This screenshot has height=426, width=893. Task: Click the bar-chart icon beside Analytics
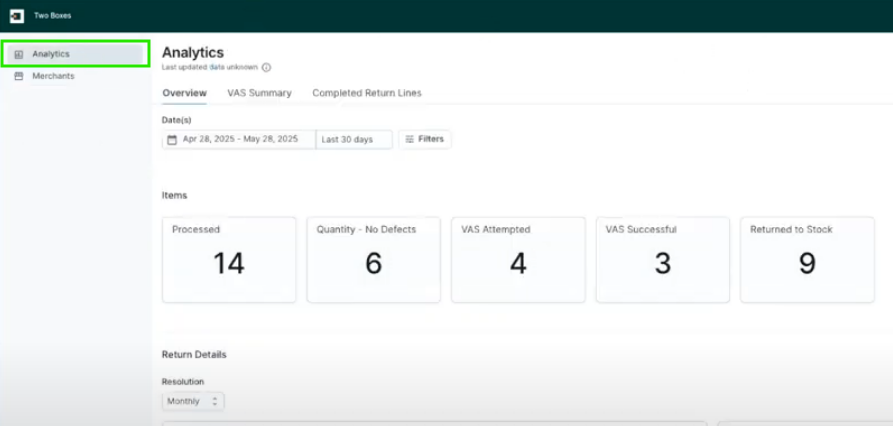pyautogui.click(x=19, y=54)
